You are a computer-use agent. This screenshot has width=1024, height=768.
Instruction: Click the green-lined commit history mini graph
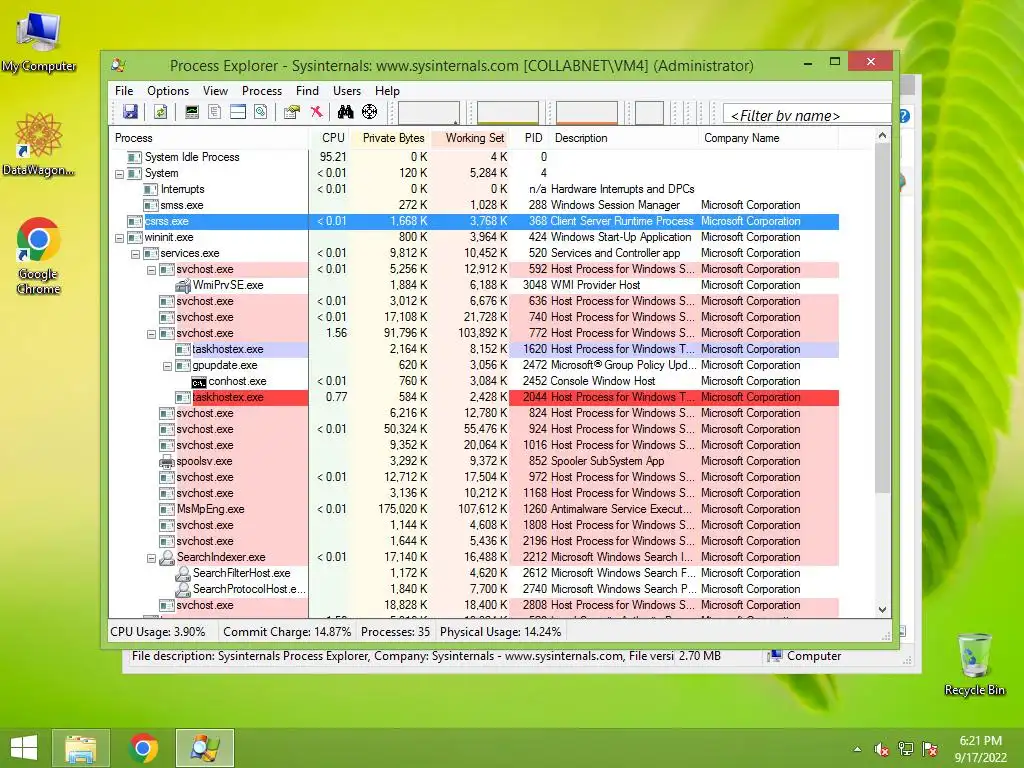pyautogui.click(x=507, y=112)
